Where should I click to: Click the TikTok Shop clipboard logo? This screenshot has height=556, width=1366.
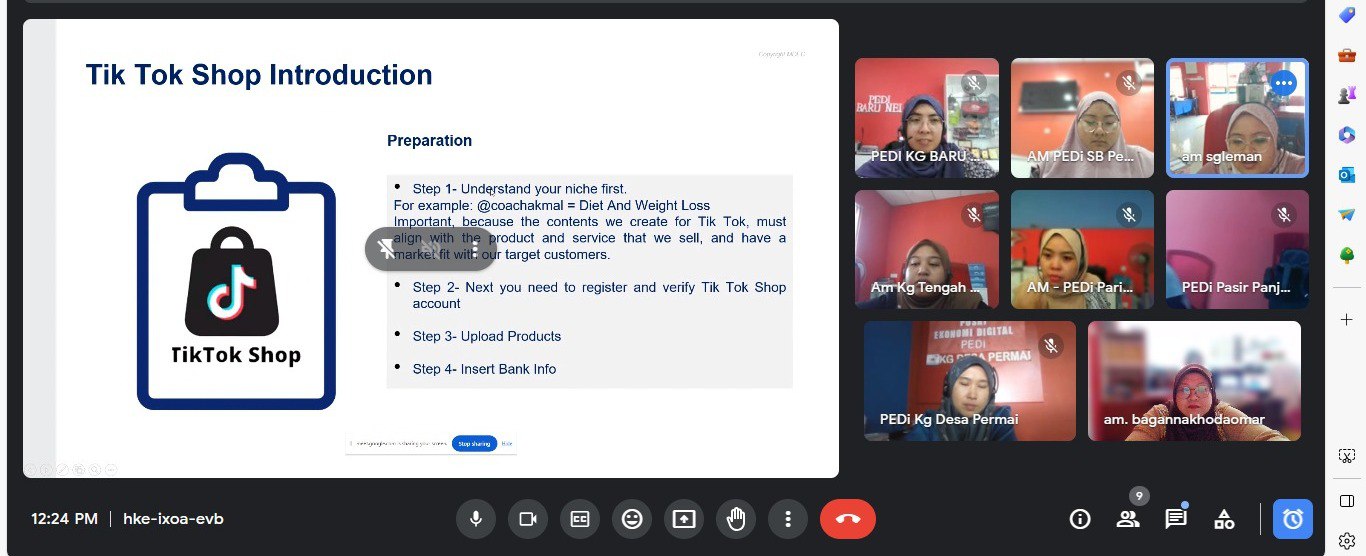click(x=236, y=282)
